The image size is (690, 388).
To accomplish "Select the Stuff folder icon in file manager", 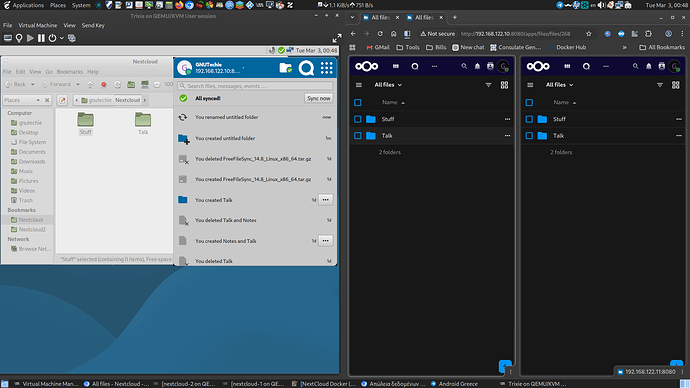I will [x=85, y=121].
